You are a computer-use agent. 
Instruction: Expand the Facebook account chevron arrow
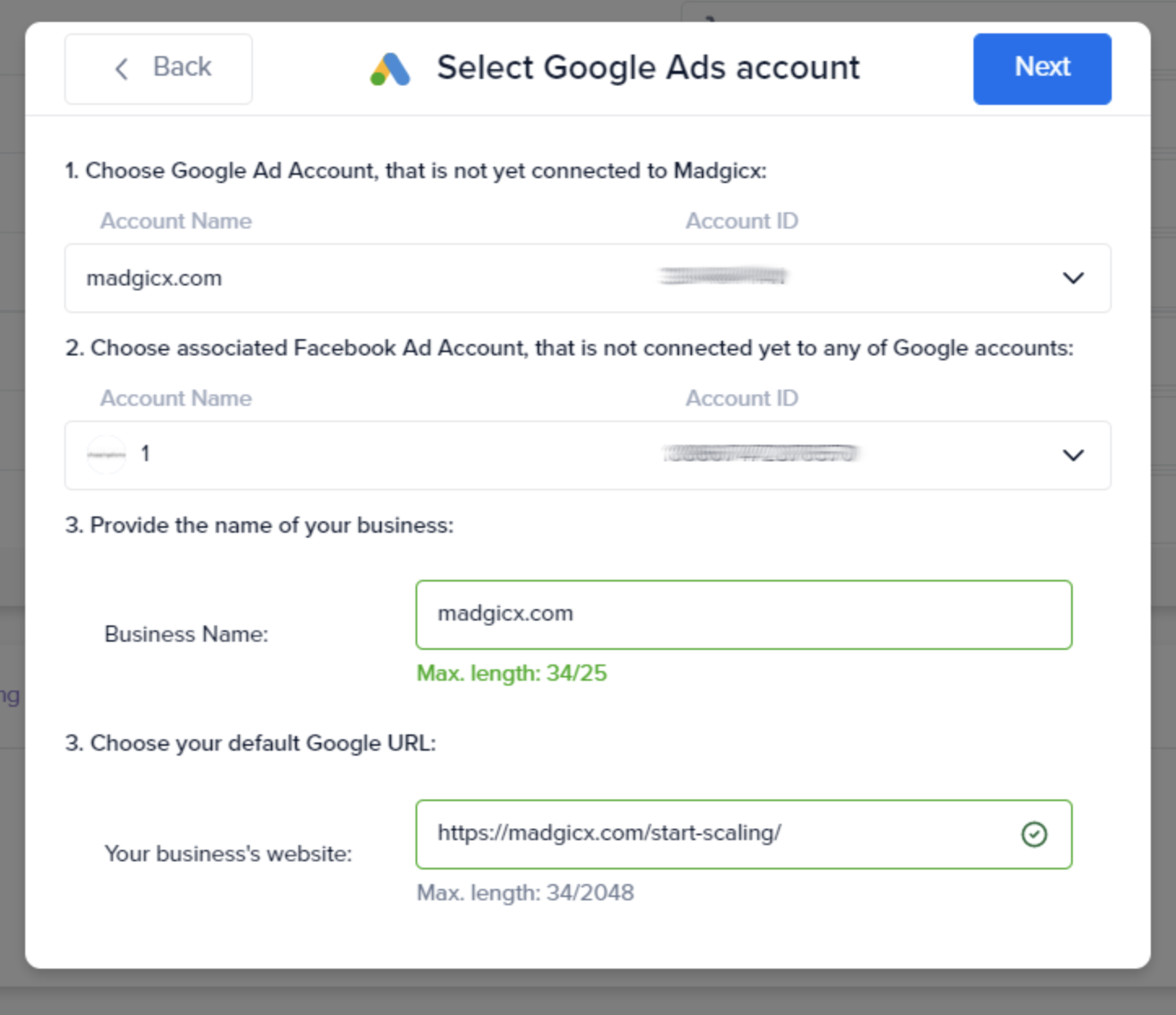point(1074,455)
